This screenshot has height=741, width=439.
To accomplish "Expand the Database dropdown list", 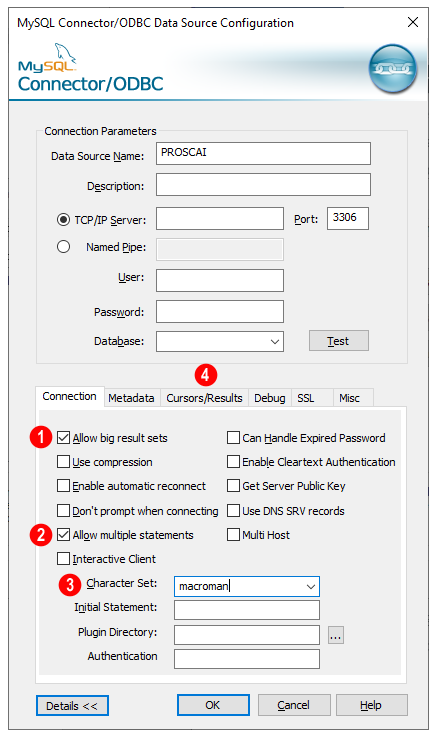I will (x=275, y=342).
